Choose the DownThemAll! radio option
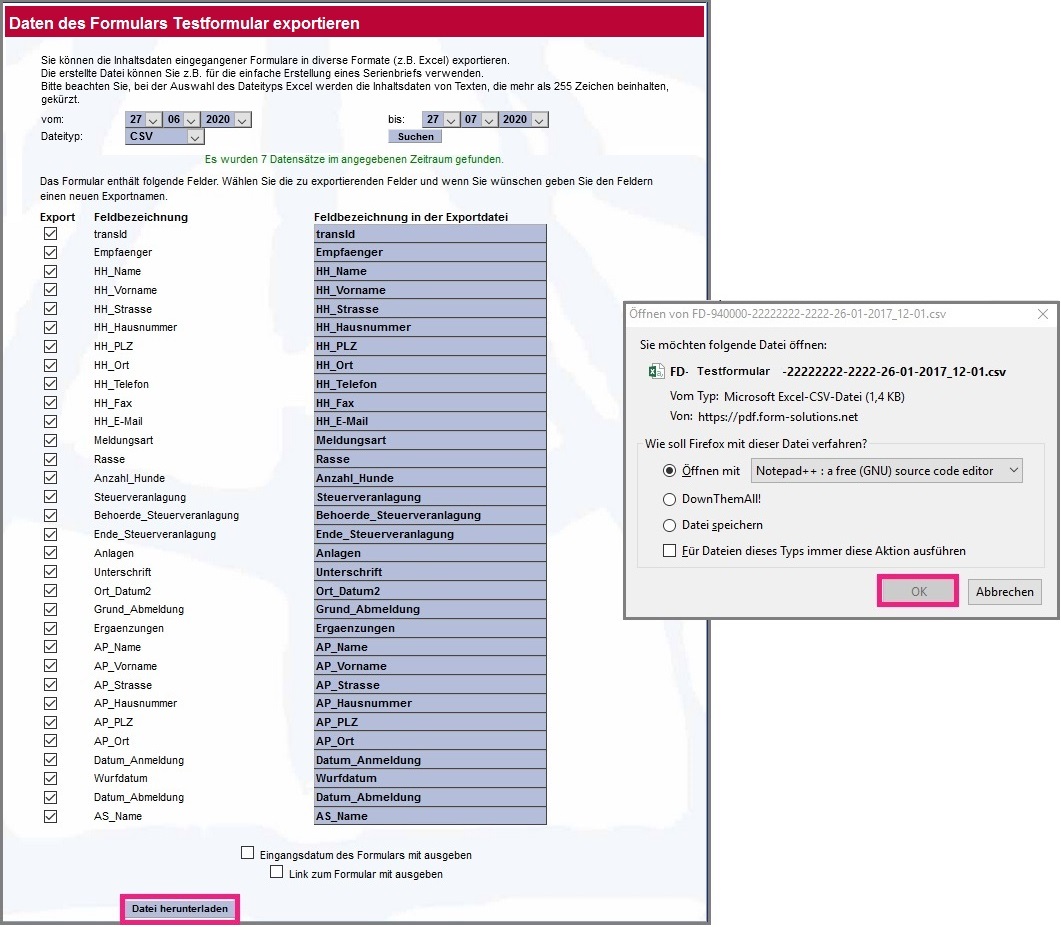 point(669,498)
